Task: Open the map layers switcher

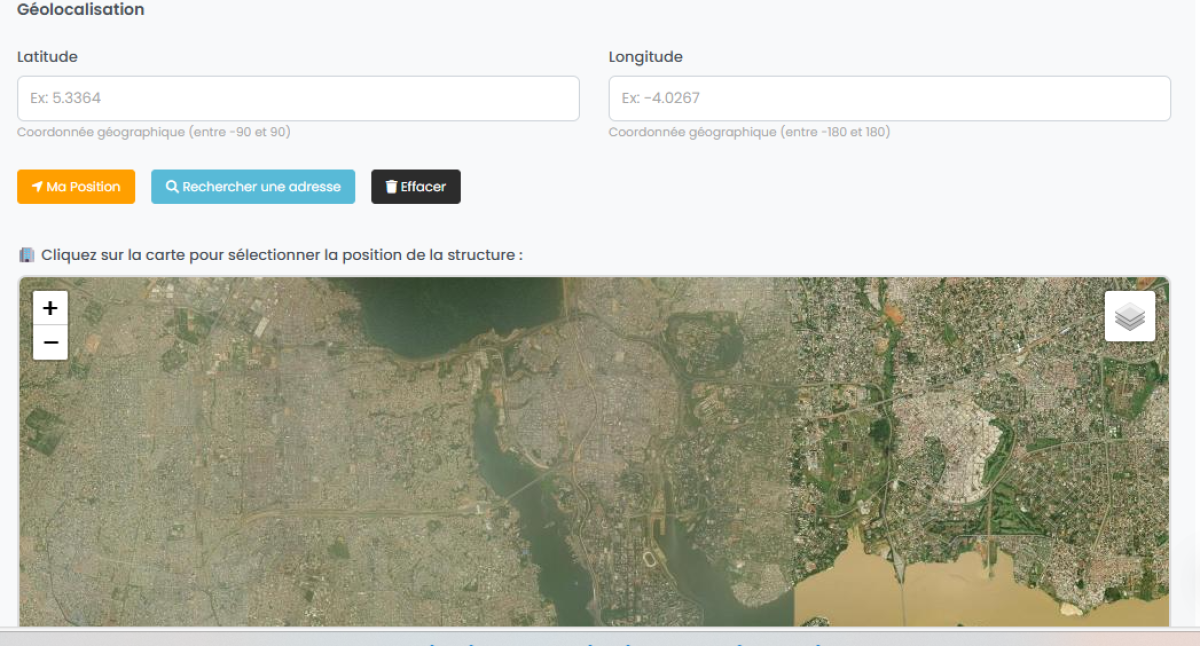Action: 1129,316
